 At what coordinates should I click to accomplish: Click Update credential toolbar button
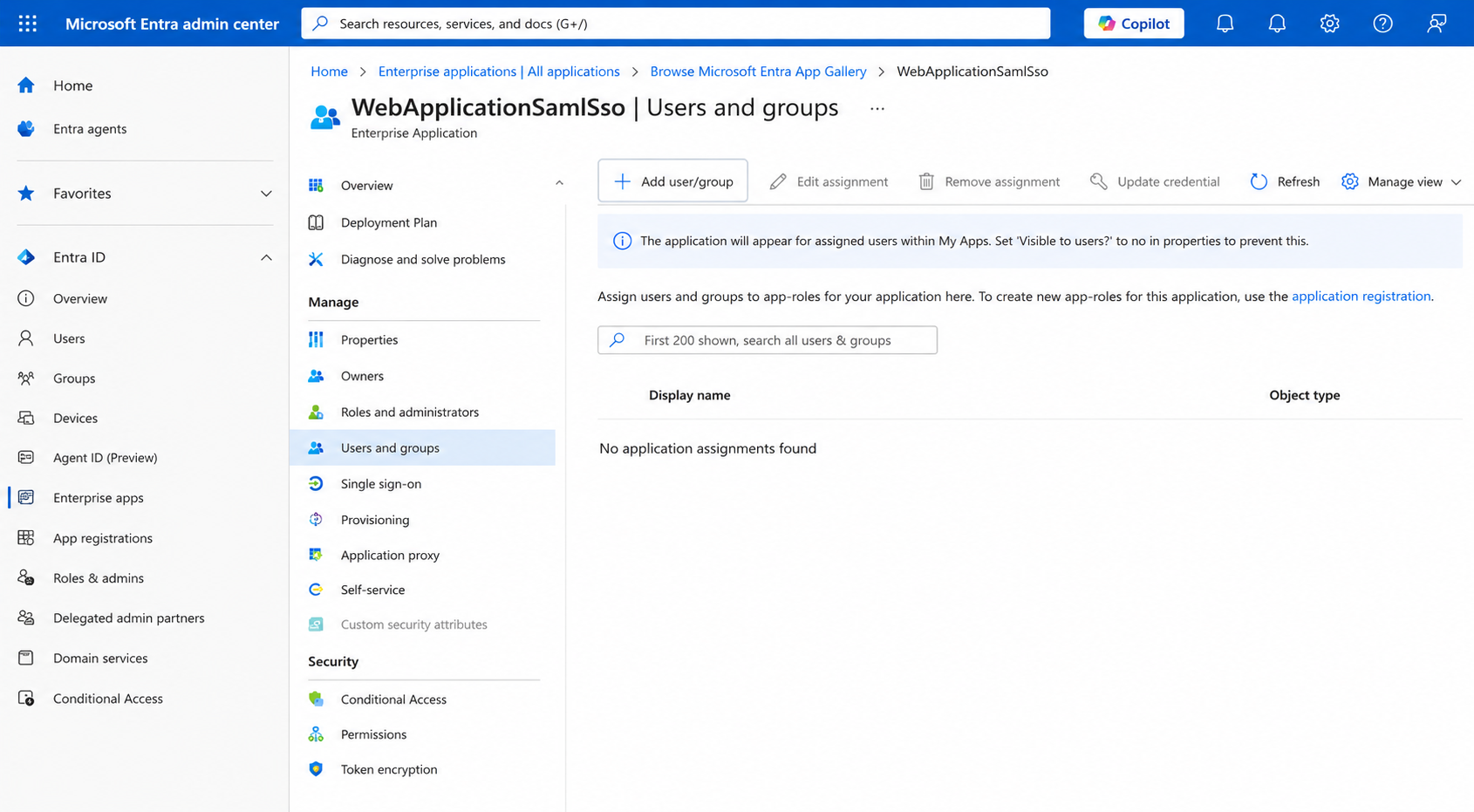tap(1155, 181)
